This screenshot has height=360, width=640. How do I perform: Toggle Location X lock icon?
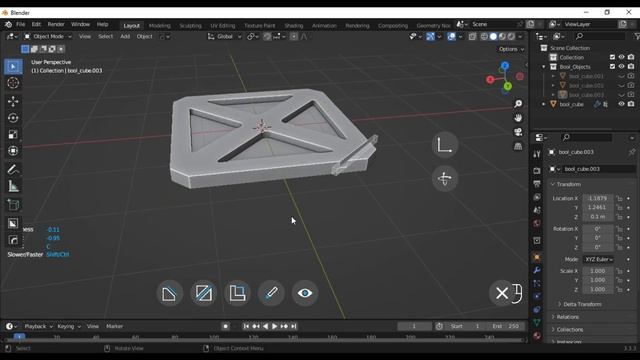coord(619,198)
